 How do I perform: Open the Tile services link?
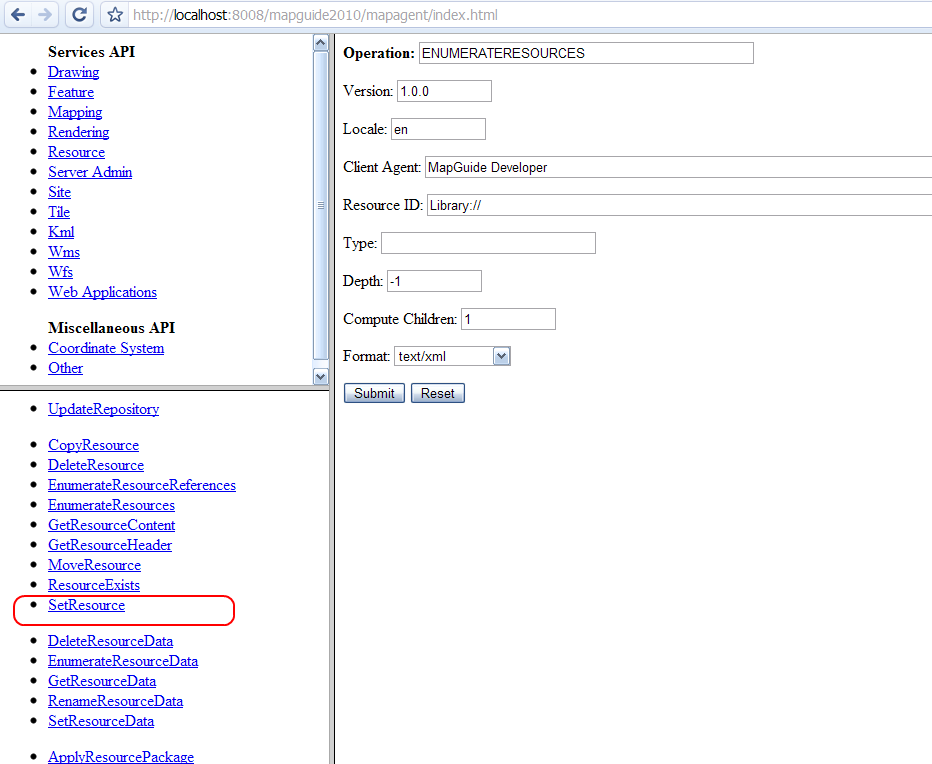pos(59,212)
